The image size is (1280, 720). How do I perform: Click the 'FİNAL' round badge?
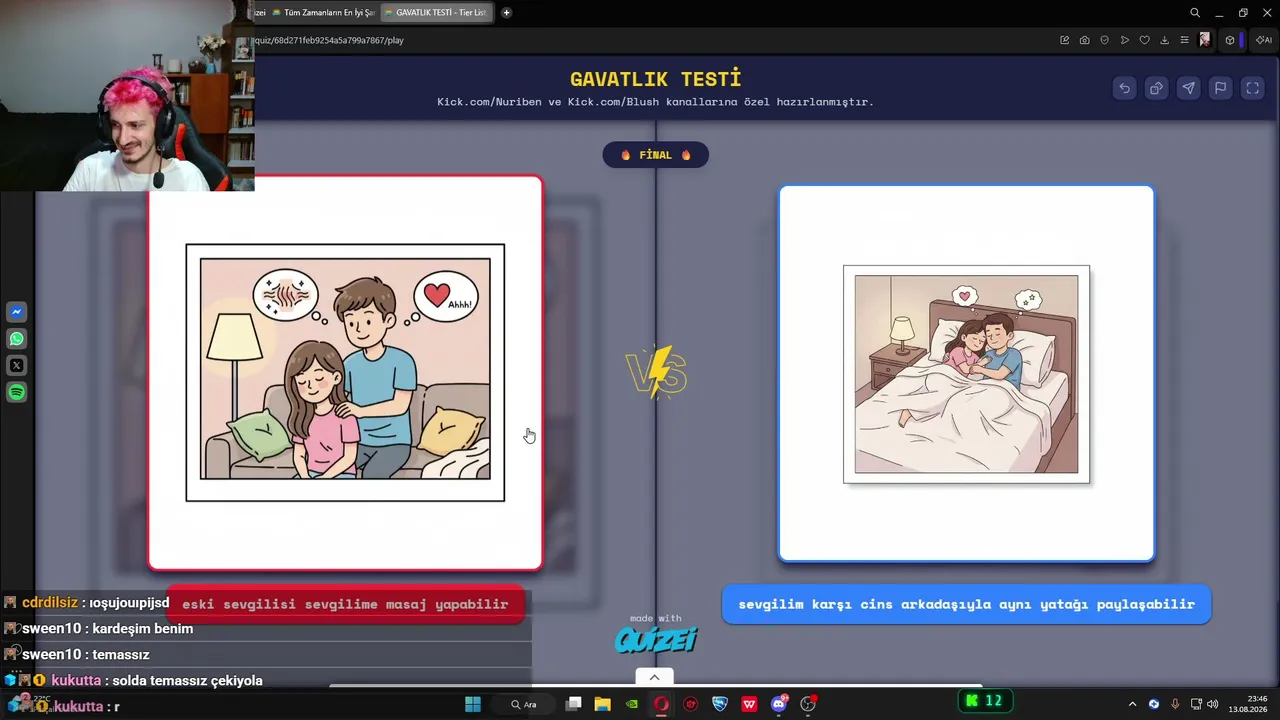click(655, 155)
